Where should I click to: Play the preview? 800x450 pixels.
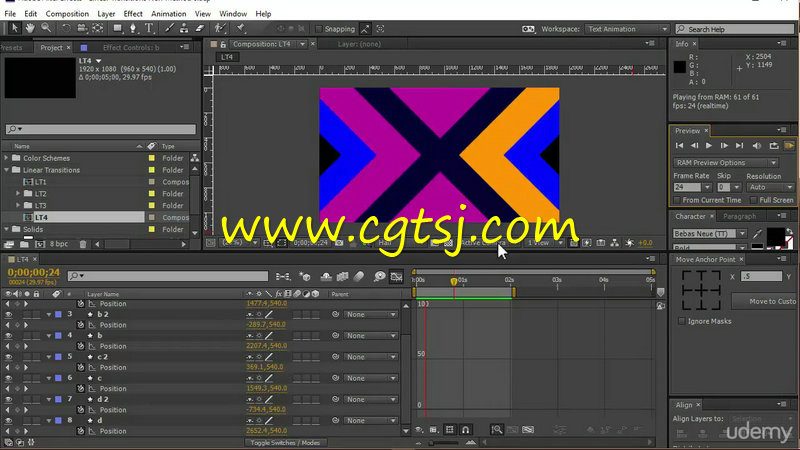(709, 146)
